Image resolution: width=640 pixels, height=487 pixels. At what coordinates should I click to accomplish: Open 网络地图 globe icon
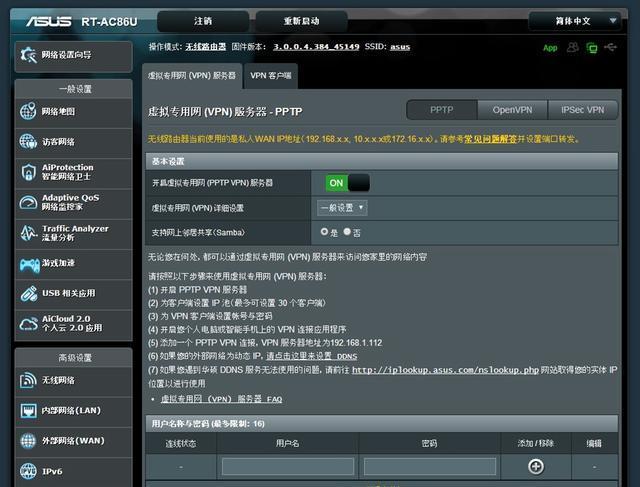click(x=28, y=111)
